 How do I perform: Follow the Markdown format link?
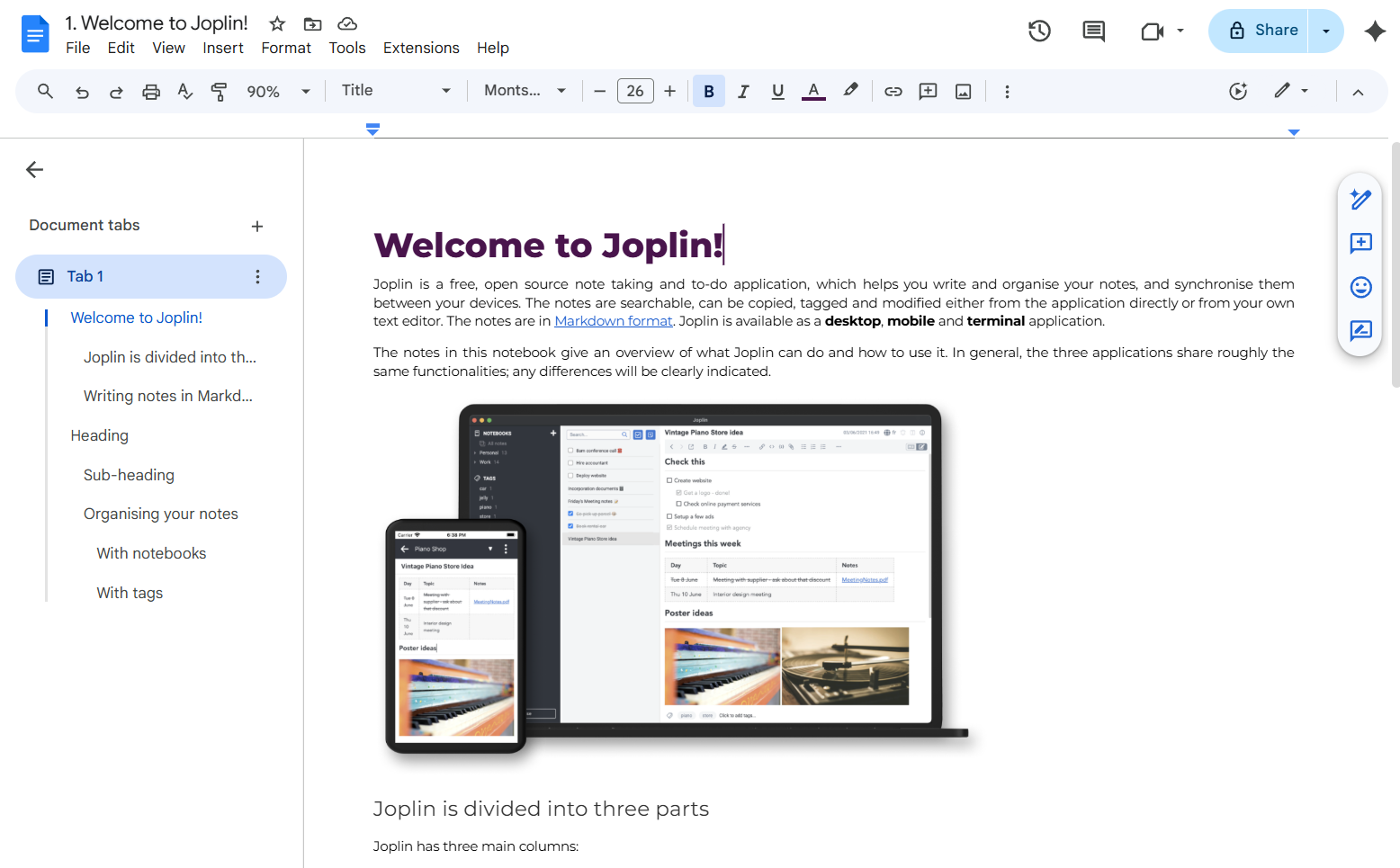613,320
